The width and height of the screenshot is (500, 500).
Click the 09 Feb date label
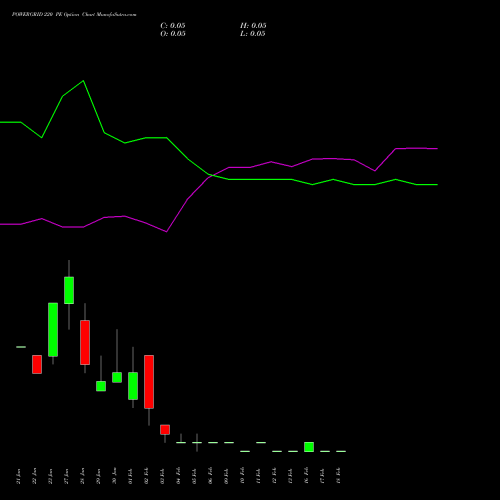(x=227, y=476)
